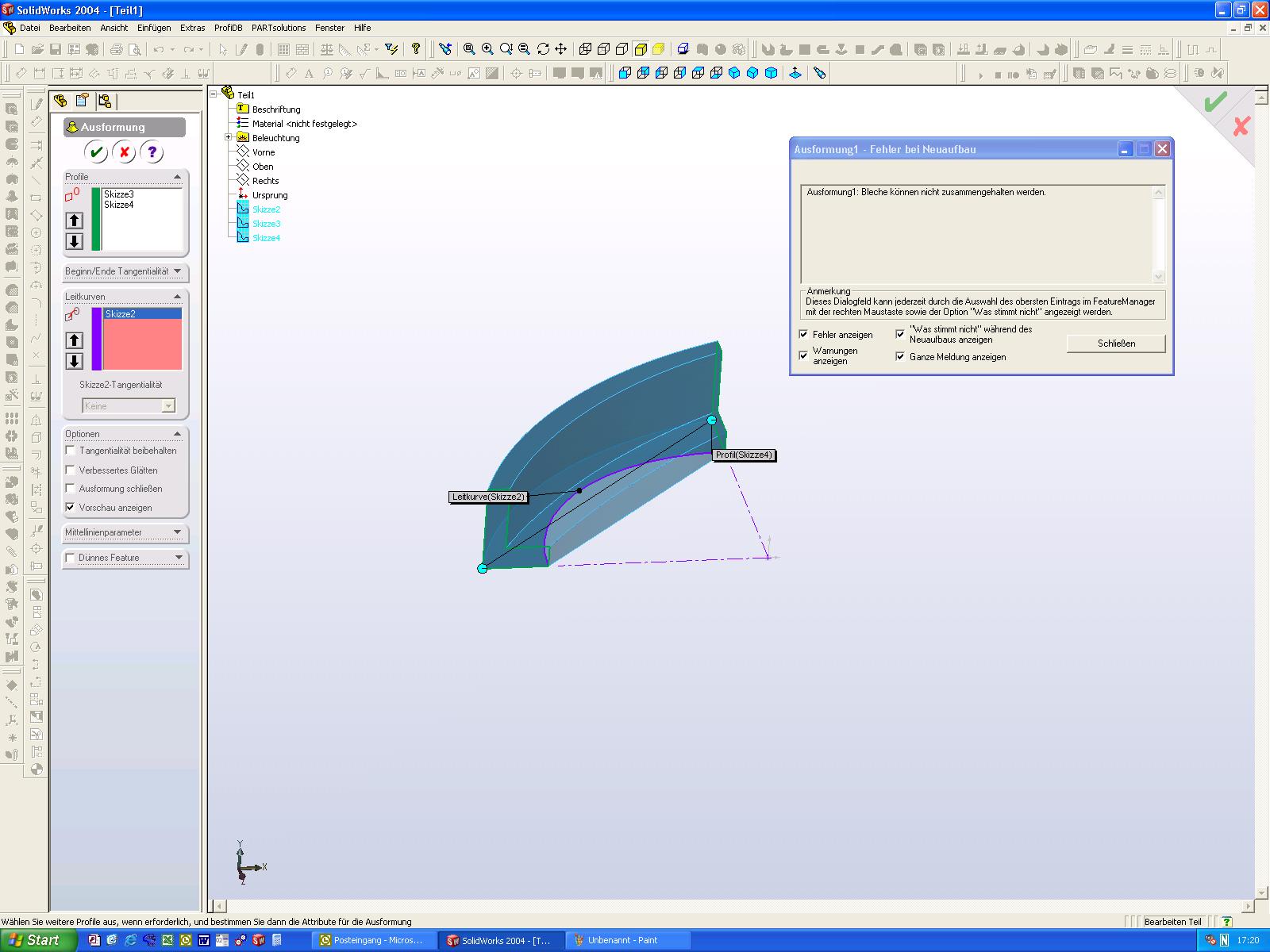Screen dimensions: 1270x952
Task: Enable 'Ausformung schließen' checkbox
Action: pyautogui.click(x=71, y=488)
